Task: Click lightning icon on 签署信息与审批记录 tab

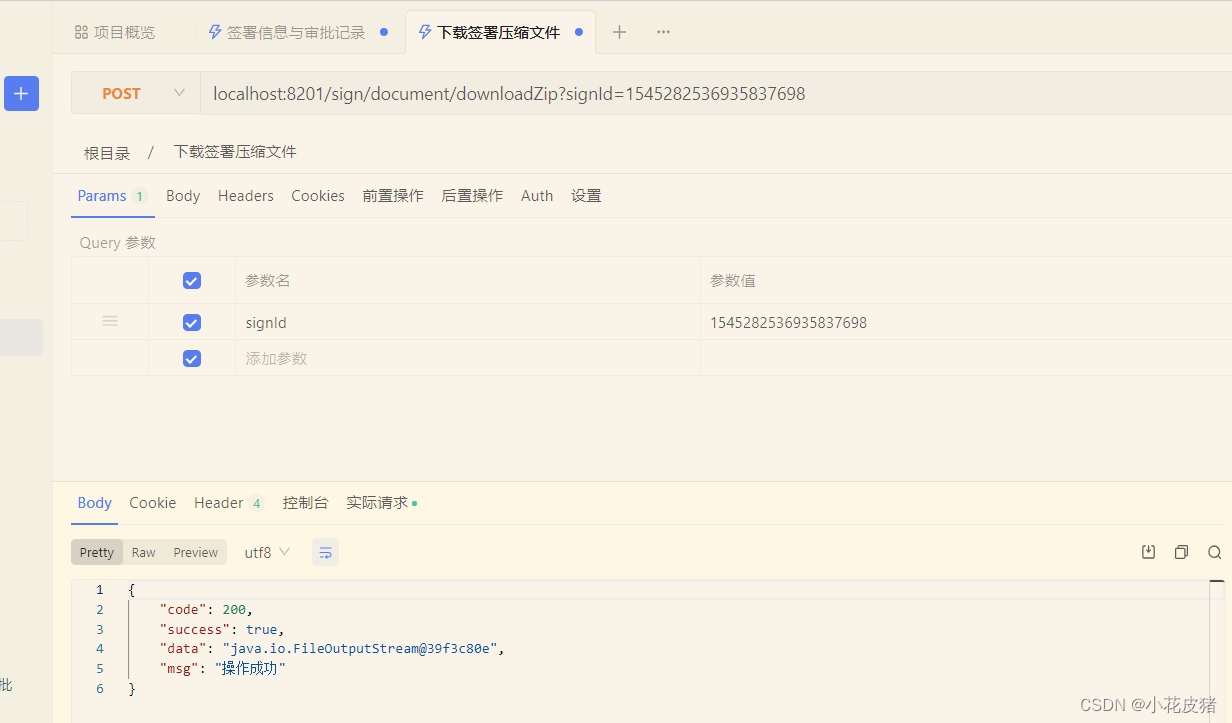Action: [x=214, y=32]
